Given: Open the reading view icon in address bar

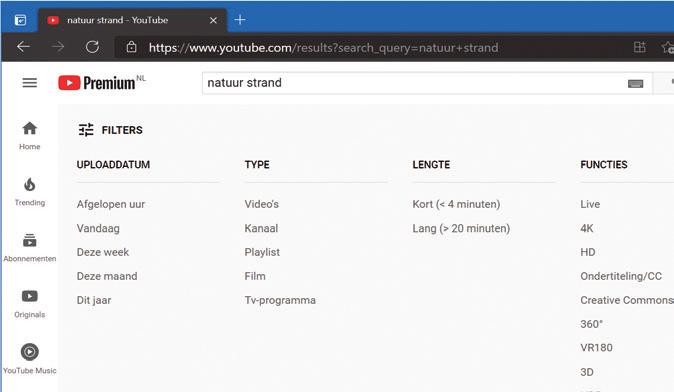Looking at the screenshot, I should [x=640, y=47].
